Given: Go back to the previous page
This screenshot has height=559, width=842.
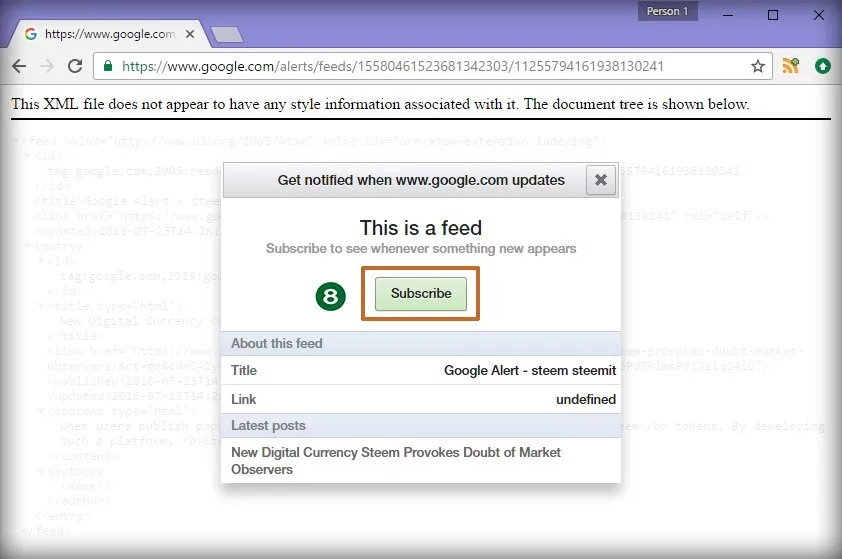Looking at the screenshot, I should [19, 66].
